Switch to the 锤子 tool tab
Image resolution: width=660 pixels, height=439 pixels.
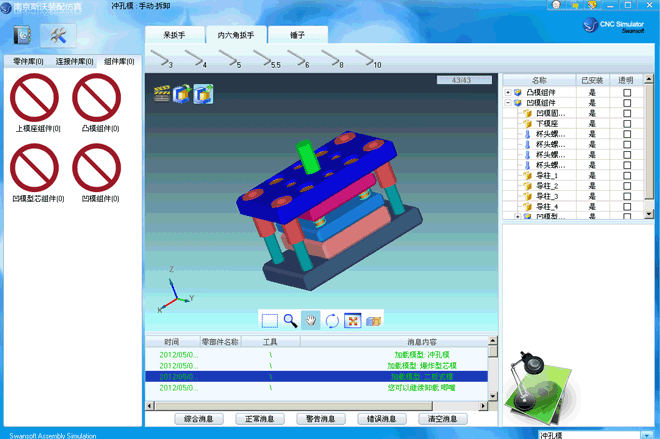tap(297, 35)
